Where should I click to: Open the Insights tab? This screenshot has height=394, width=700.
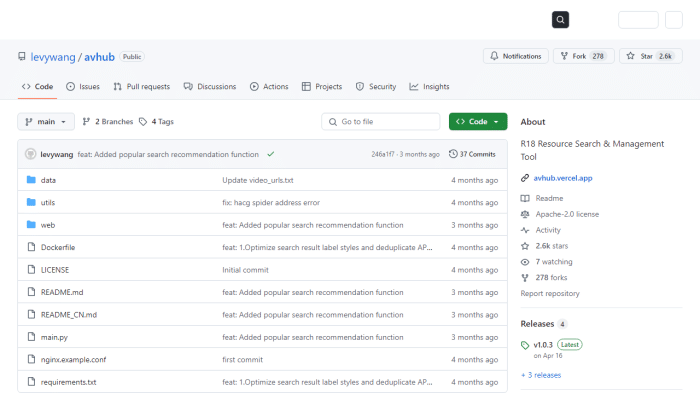pos(429,87)
